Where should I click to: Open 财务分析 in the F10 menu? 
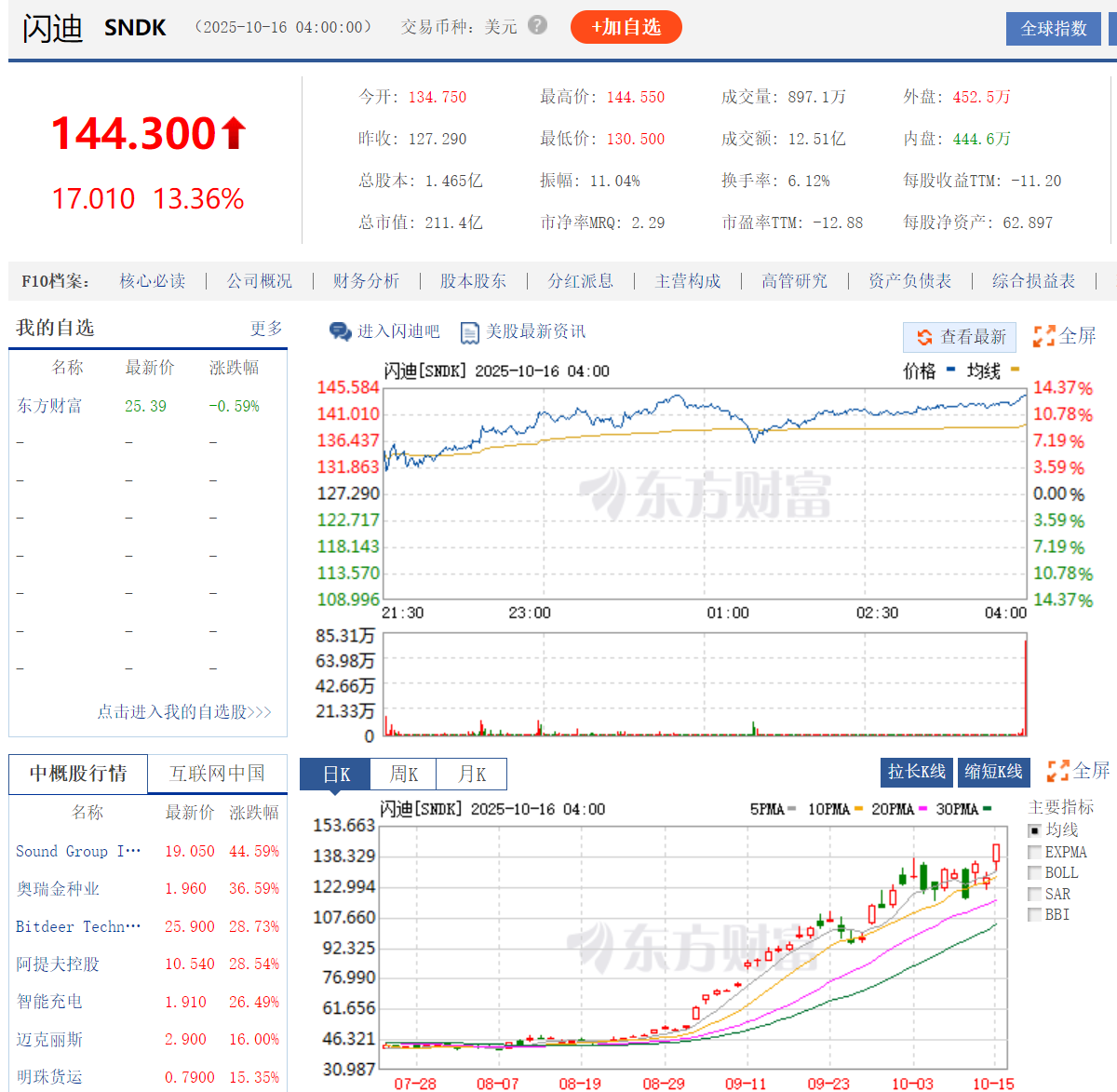click(366, 281)
